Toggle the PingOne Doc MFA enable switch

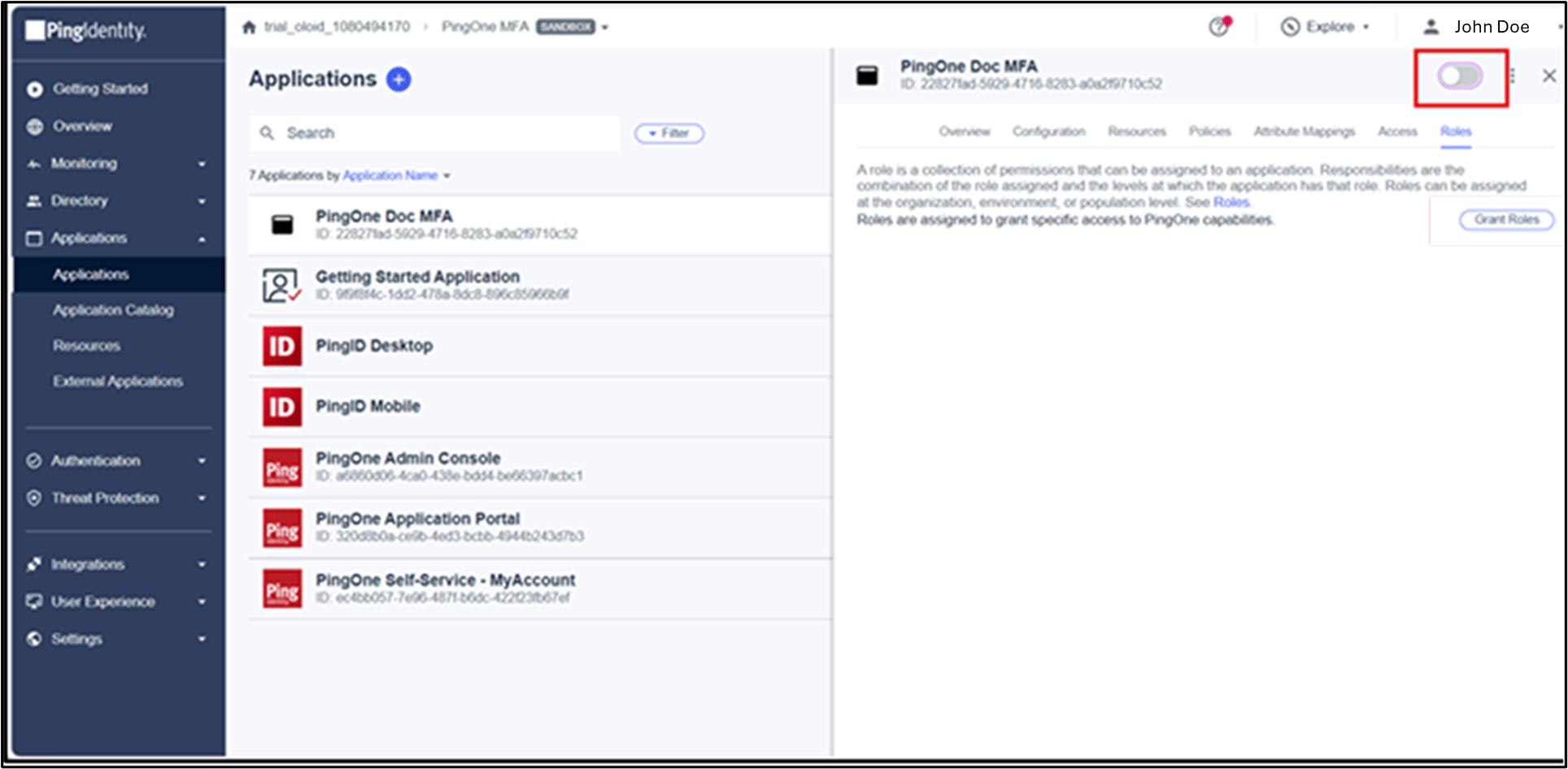tap(1460, 76)
